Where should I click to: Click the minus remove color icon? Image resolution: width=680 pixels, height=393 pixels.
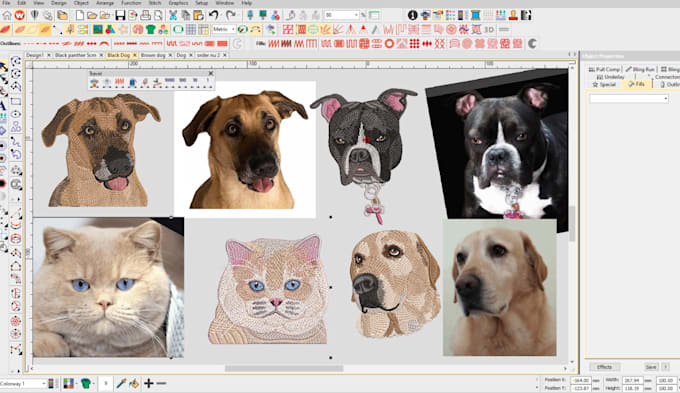click(x=161, y=383)
